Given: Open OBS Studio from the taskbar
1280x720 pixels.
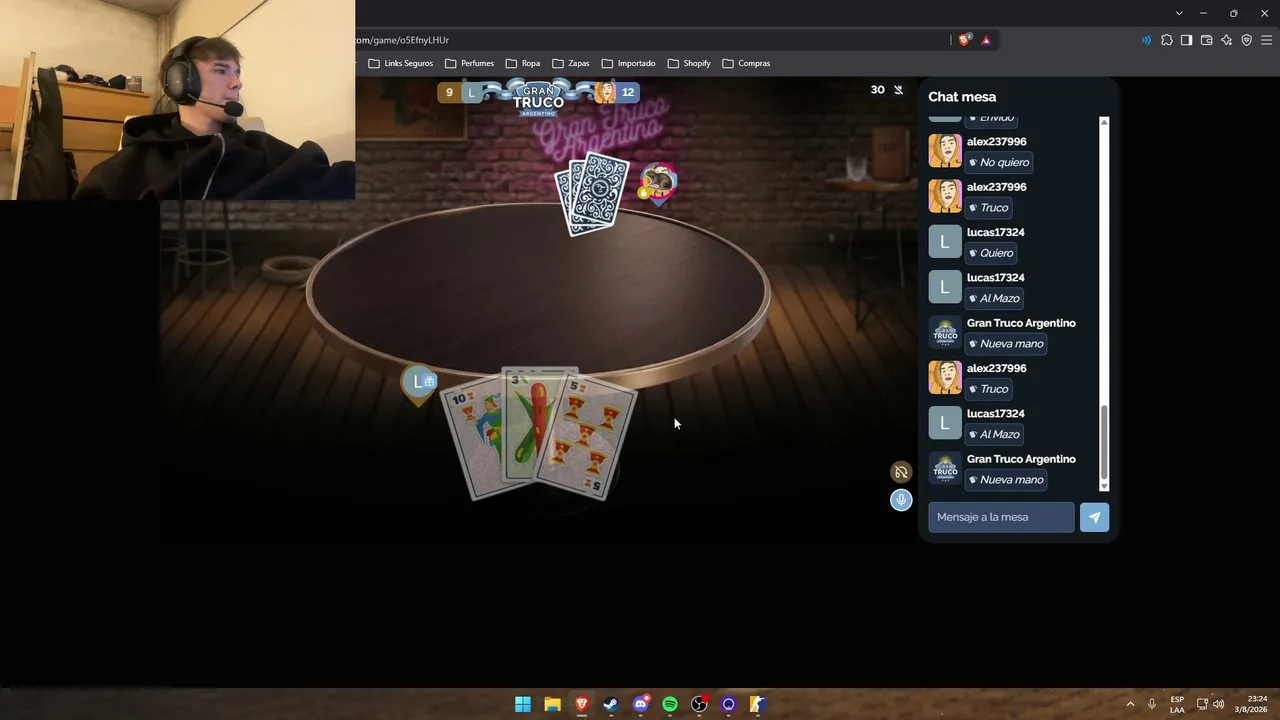Looking at the screenshot, I should (699, 704).
